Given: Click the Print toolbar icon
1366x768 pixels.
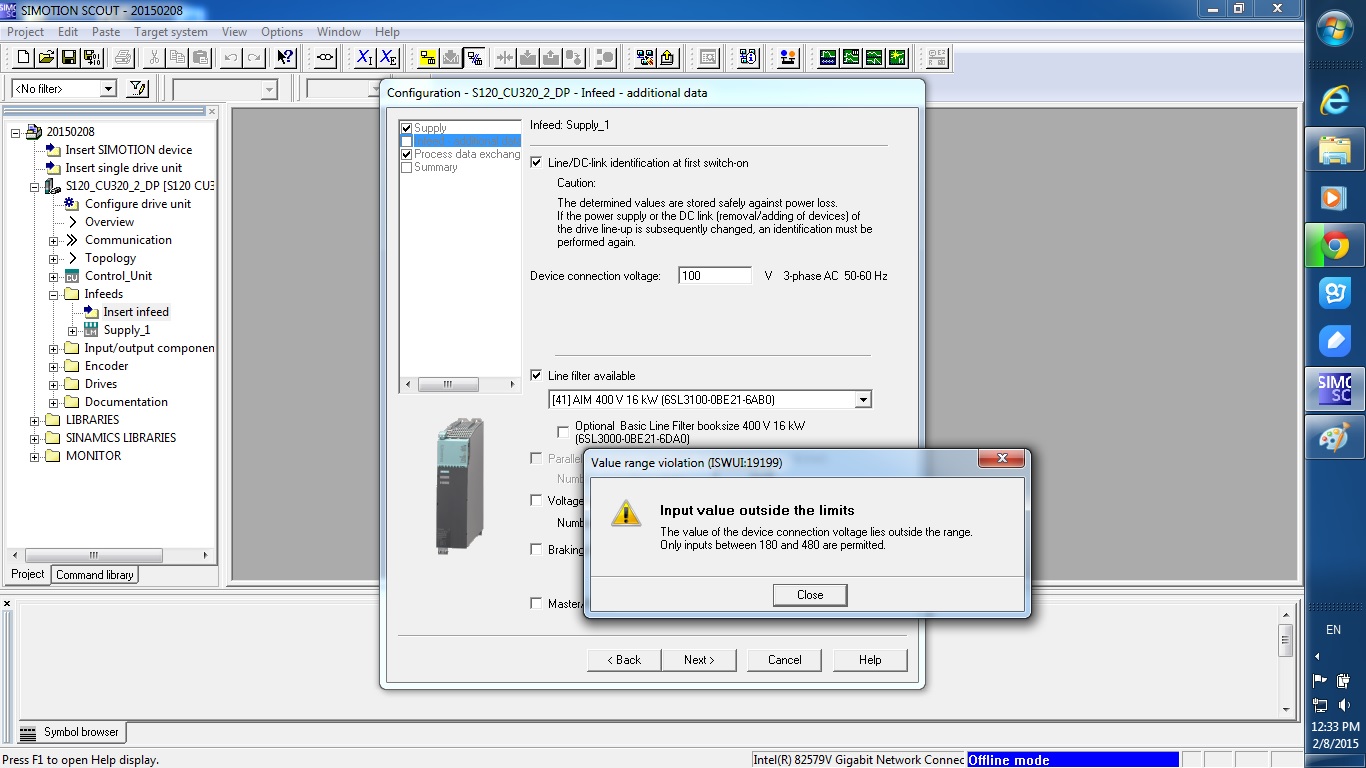Looking at the screenshot, I should [x=123, y=58].
